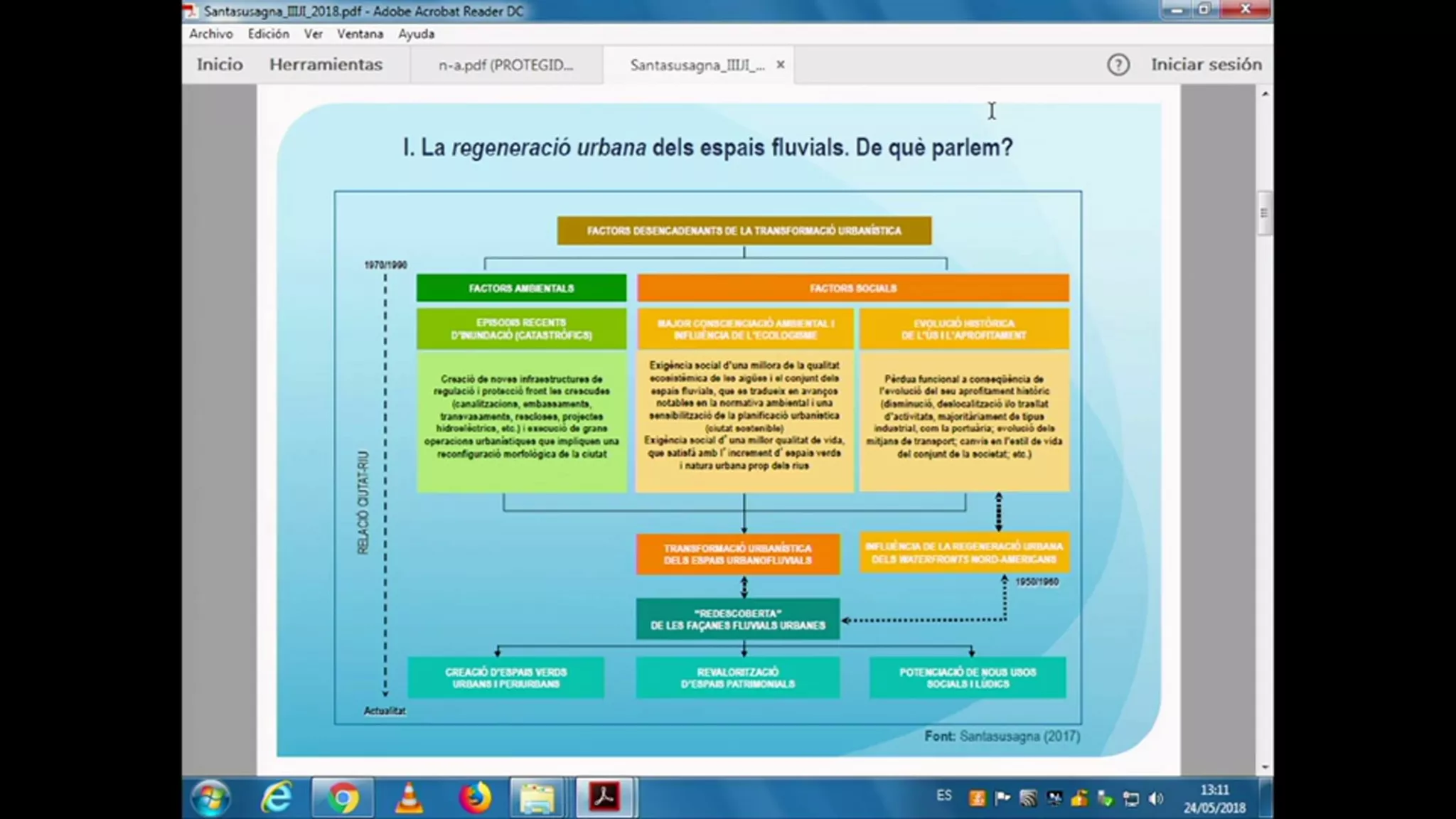Screen dimensions: 1456x819
Task: Switch to the n-a.pdf (PROTEGID...) tab
Action: tap(505, 65)
